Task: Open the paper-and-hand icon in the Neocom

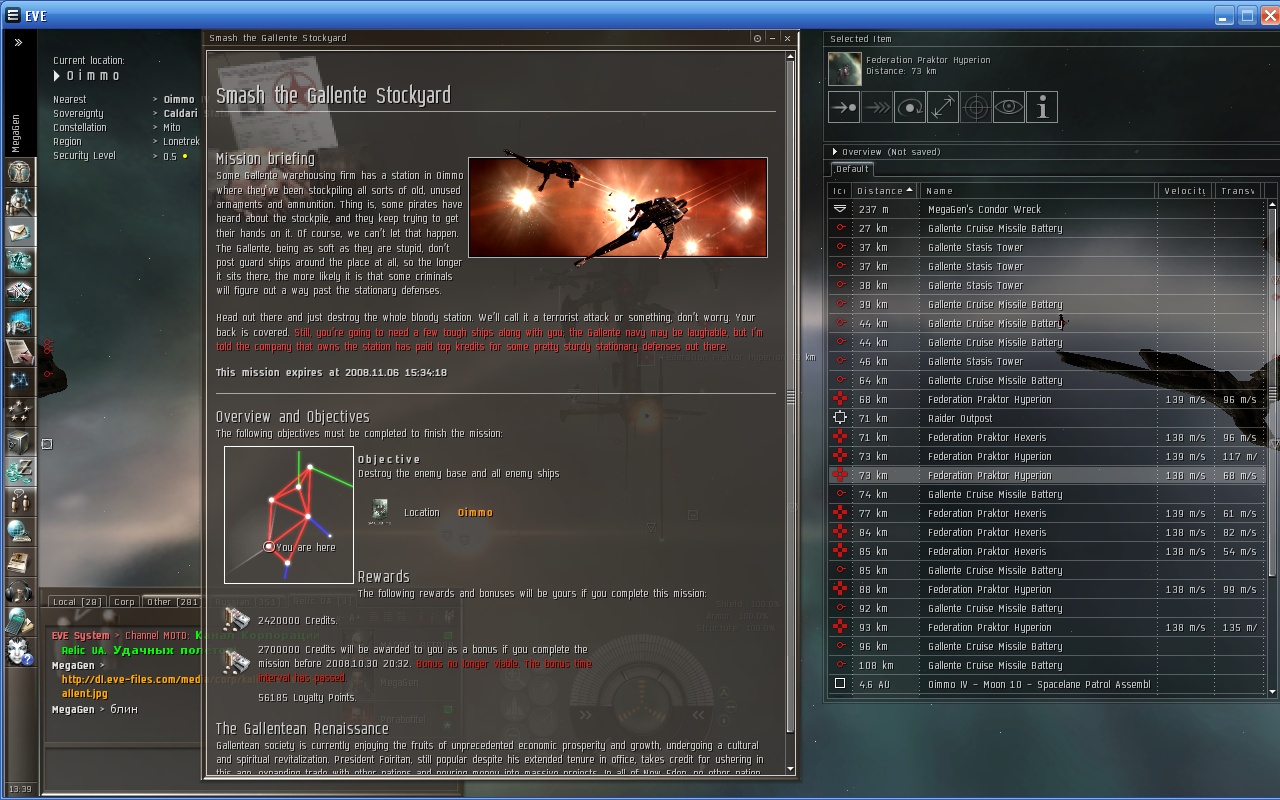Action: [20, 351]
